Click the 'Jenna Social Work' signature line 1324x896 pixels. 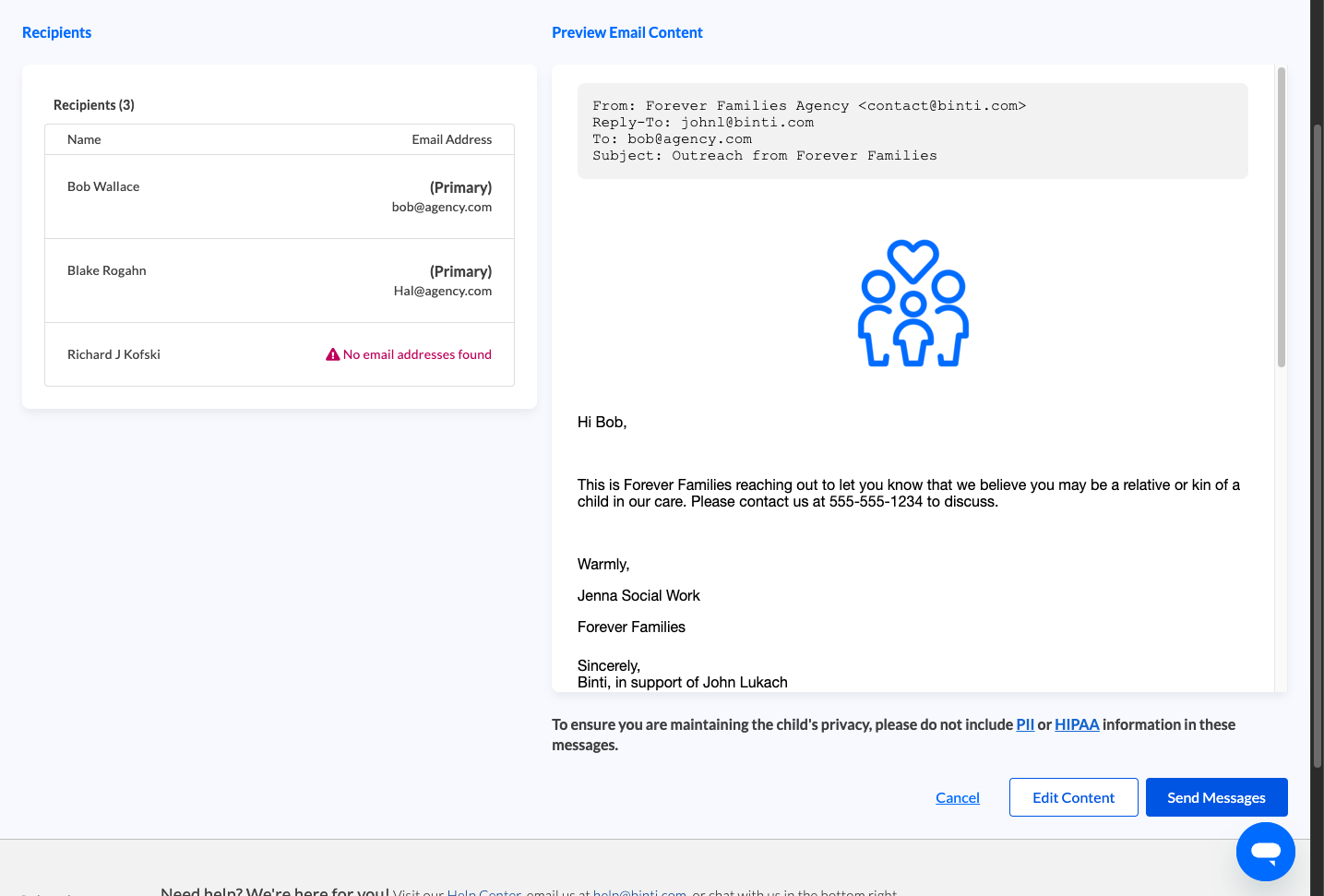[x=638, y=595]
